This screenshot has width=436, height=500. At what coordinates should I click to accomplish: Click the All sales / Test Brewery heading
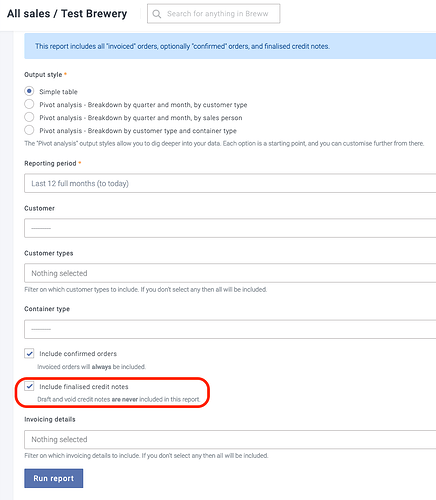click(x=67, y=14)
